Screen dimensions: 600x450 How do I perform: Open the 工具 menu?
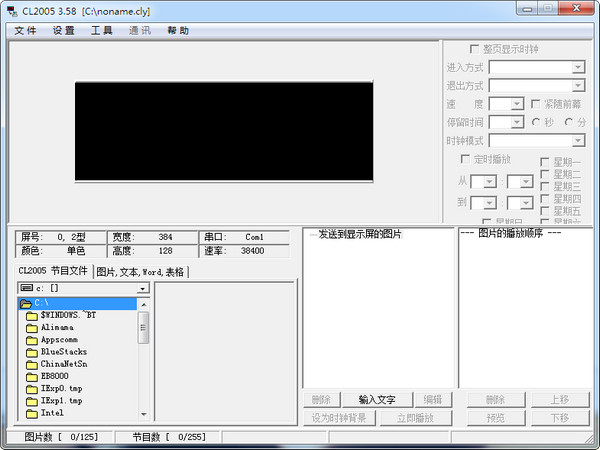pos(102,31)
